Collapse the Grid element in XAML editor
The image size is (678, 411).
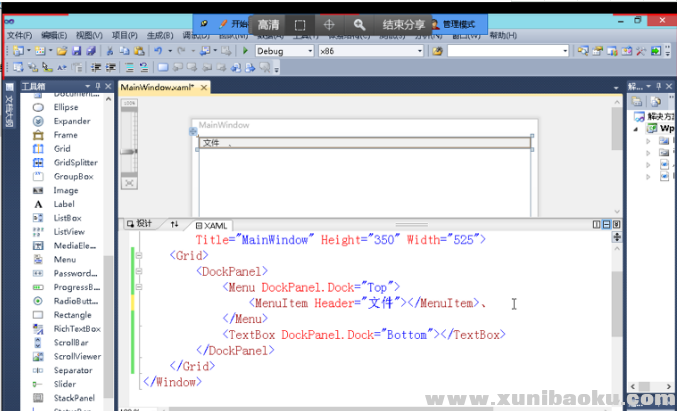pyautogui.click(x=141, y=255)
